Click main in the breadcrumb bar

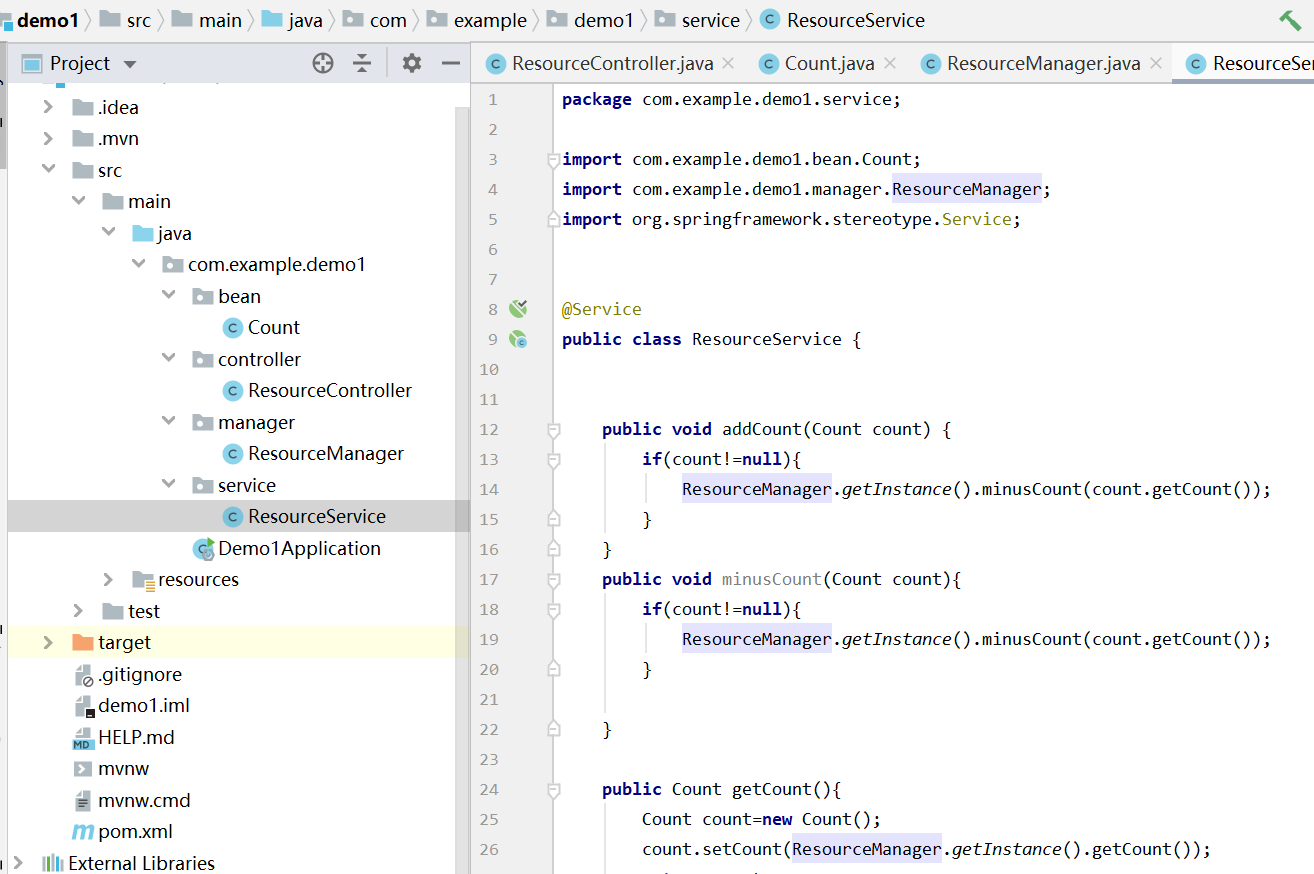[220, 20]
